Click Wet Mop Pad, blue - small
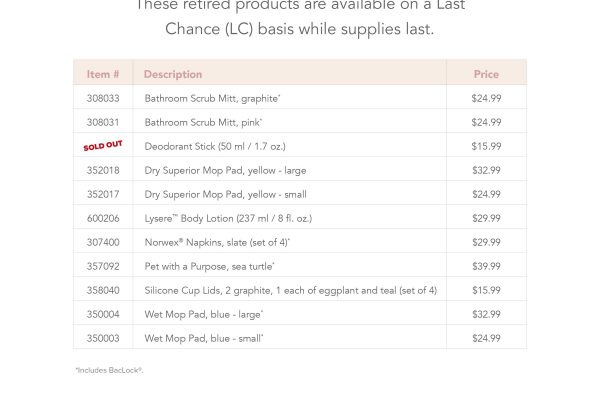 pyautogui.click(x=204, y=338)
